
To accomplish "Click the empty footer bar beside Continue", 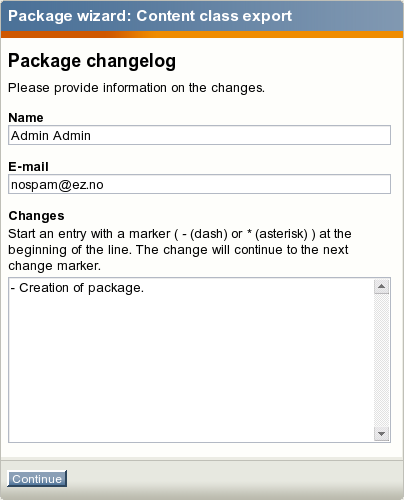I will (233, 479).
